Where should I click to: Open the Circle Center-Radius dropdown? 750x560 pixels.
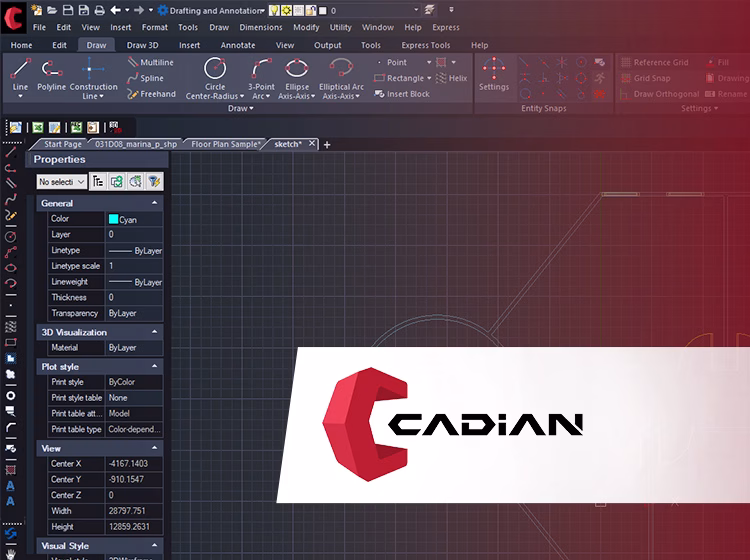click(x=215, y=97)
